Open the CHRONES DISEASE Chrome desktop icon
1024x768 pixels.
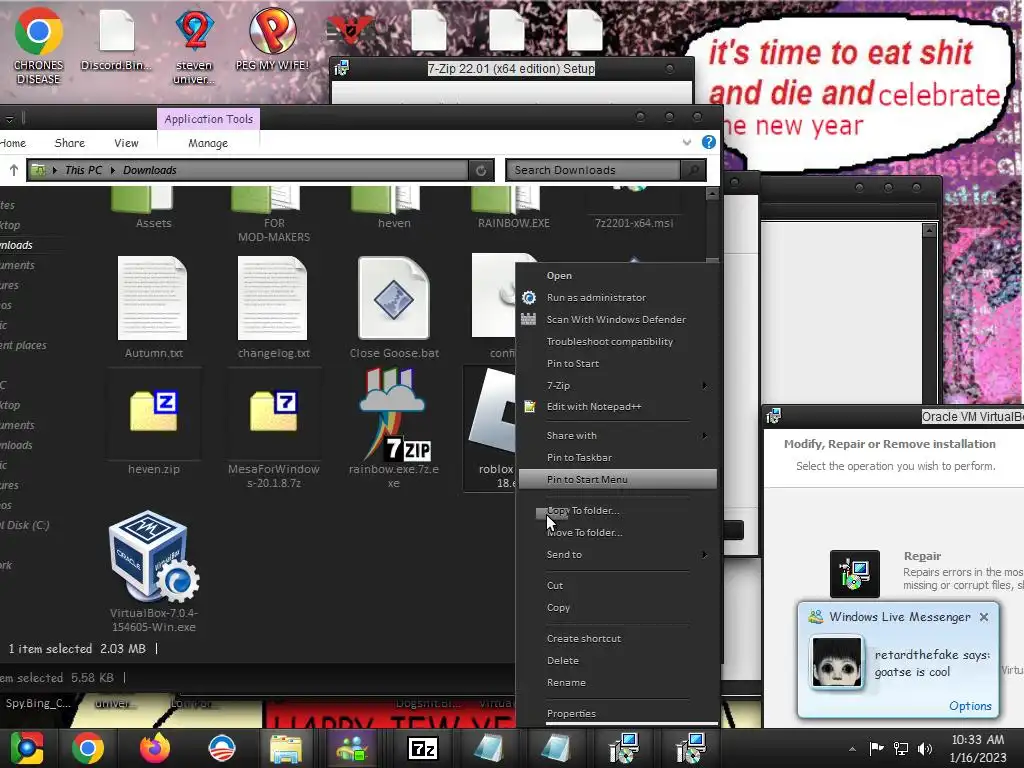pos(39,44)
